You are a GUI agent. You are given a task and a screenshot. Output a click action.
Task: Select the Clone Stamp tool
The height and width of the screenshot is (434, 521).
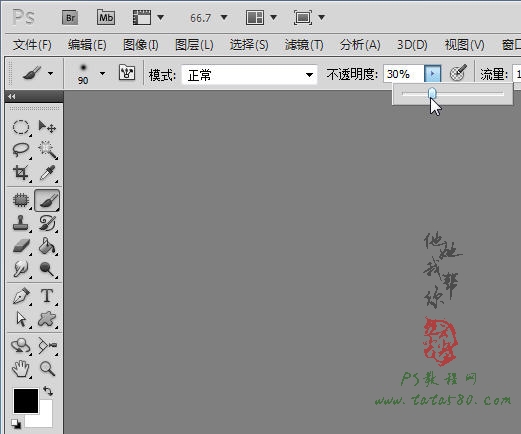pyautogui.click(x=21, y=223)
